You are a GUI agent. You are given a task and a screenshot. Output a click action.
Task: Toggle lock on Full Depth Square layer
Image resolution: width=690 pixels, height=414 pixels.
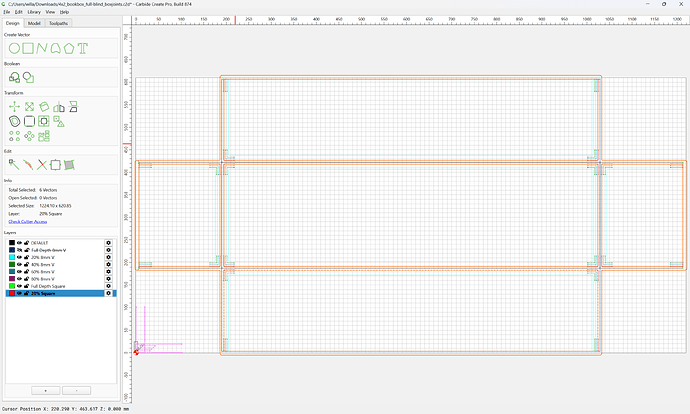pyautogui.click(x=26, y=286)
